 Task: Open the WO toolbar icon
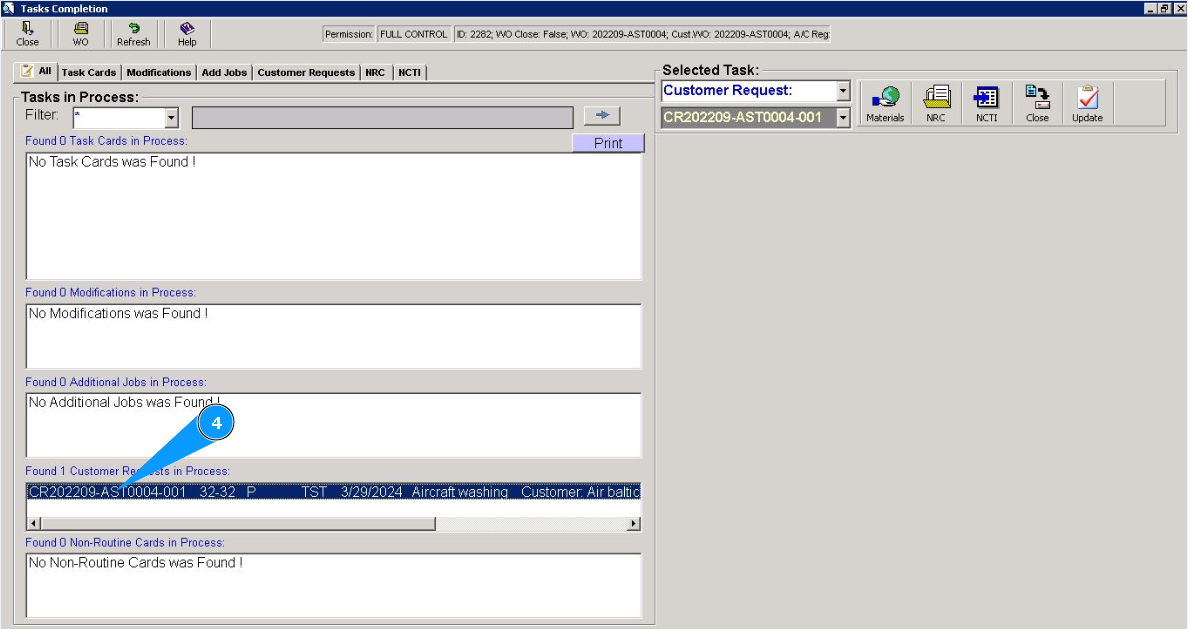[80, 34]
